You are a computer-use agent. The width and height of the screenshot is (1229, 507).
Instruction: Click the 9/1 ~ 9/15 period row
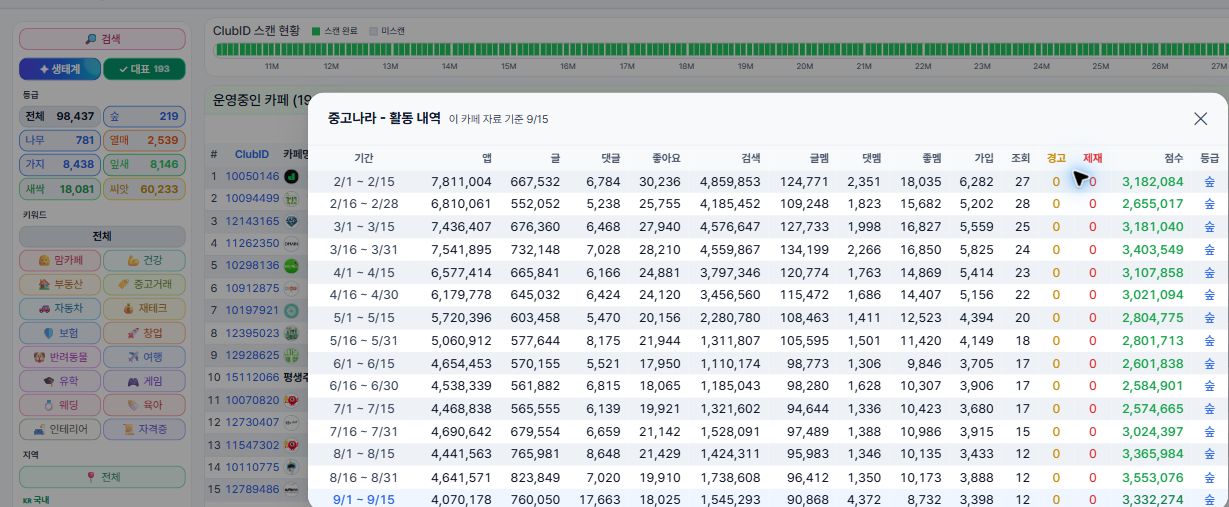pos(768,499)
